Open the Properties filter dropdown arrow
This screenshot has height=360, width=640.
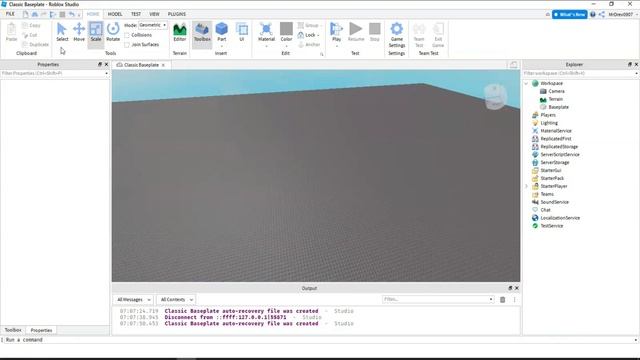click(107, 73)
